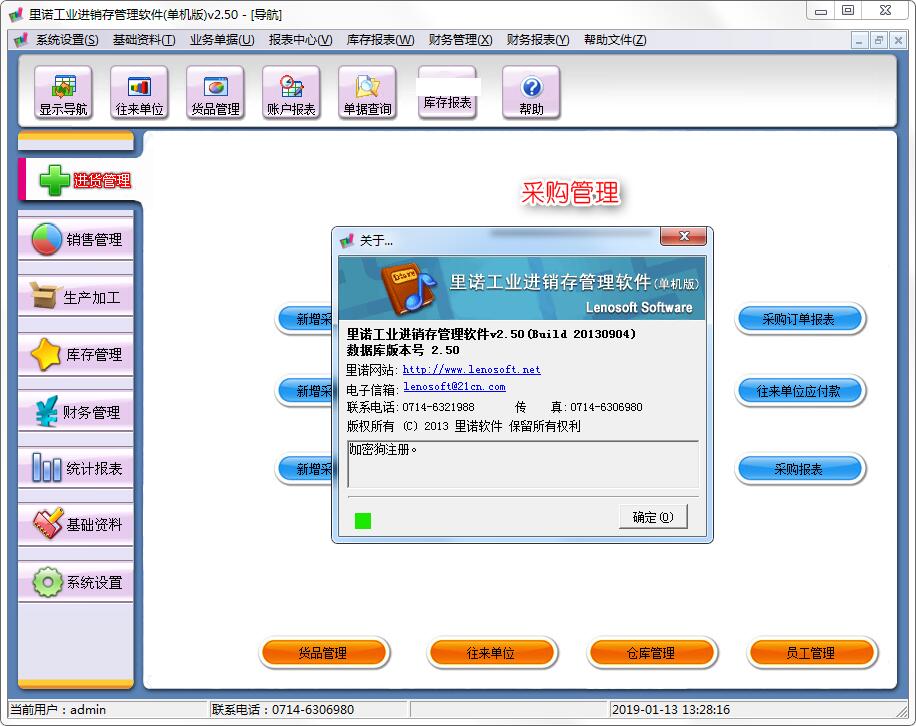Select 销售管理 in the sidebar
This screenshot has height=726, width=916.
(76, 239)
